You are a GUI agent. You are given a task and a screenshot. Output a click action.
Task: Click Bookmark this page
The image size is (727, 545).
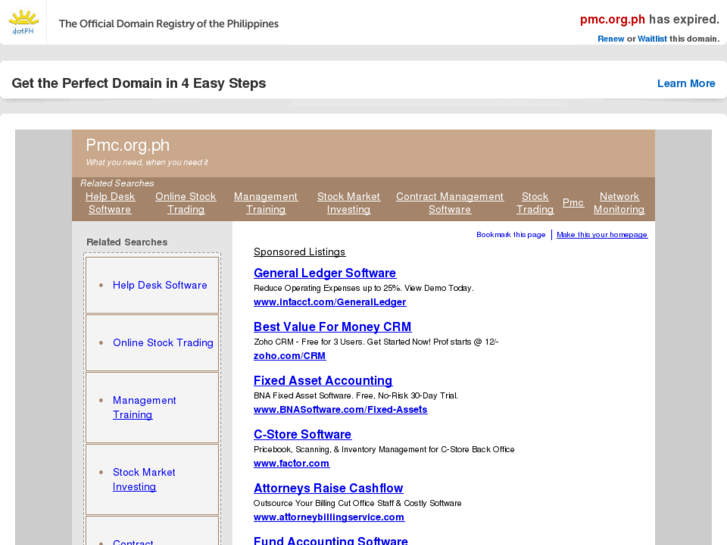click(x=510, y=235)
